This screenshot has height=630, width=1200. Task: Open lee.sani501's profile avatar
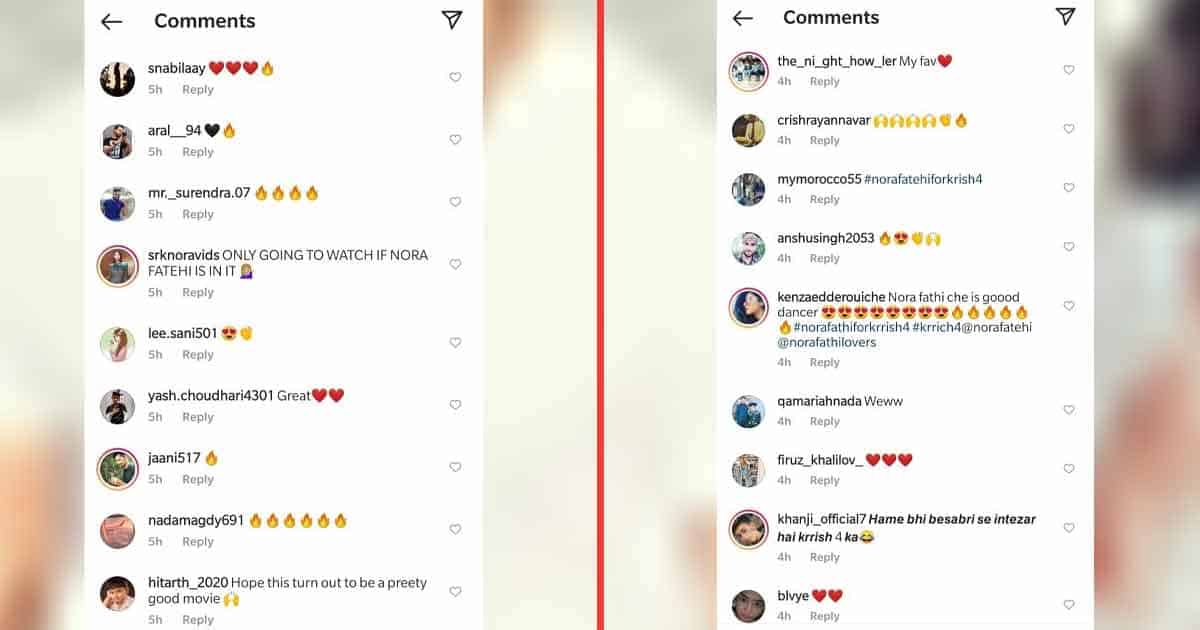coord(117,344)
